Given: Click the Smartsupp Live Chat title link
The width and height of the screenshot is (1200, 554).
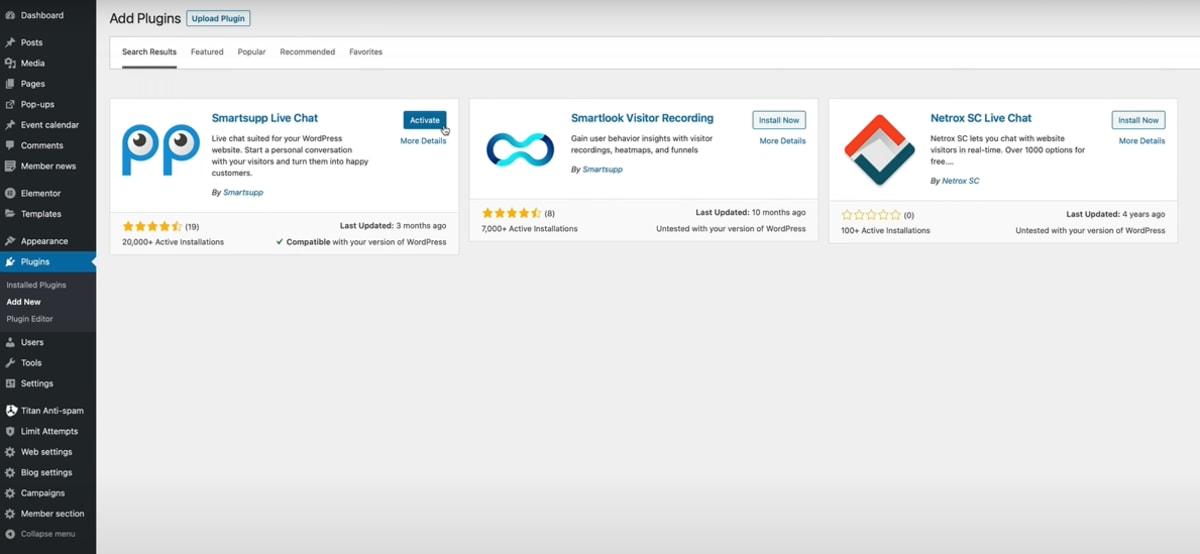Looking at the screenshot, I should coord(265,118).
